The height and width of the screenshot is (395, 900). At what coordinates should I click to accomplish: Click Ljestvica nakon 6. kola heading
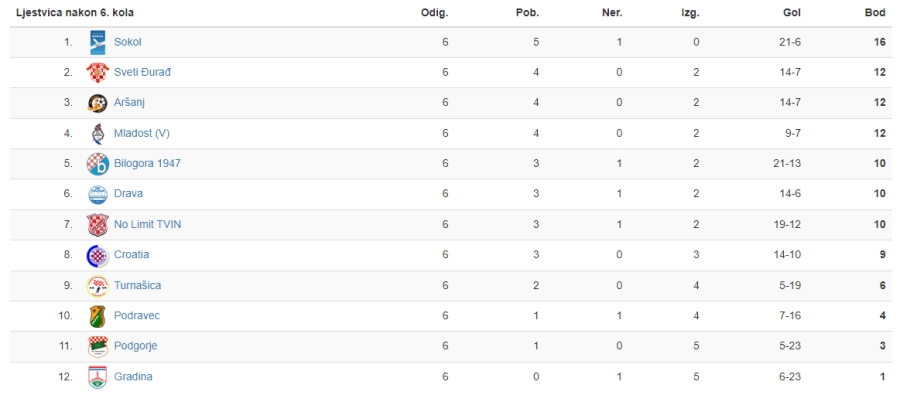(x=75, y=13)
